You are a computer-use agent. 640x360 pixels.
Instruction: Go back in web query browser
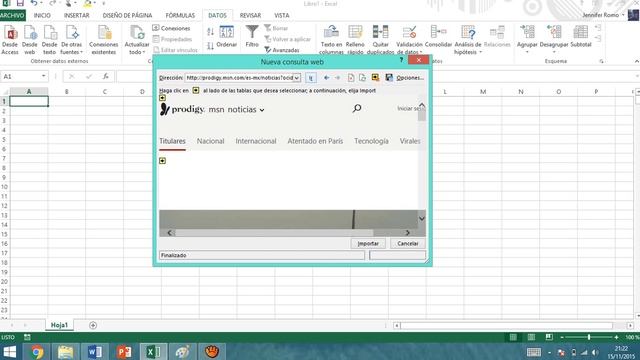click(x=326, y=78)
